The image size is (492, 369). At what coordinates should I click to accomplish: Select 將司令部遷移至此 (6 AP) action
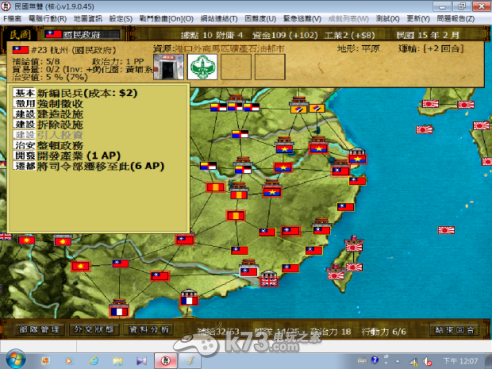88,166
